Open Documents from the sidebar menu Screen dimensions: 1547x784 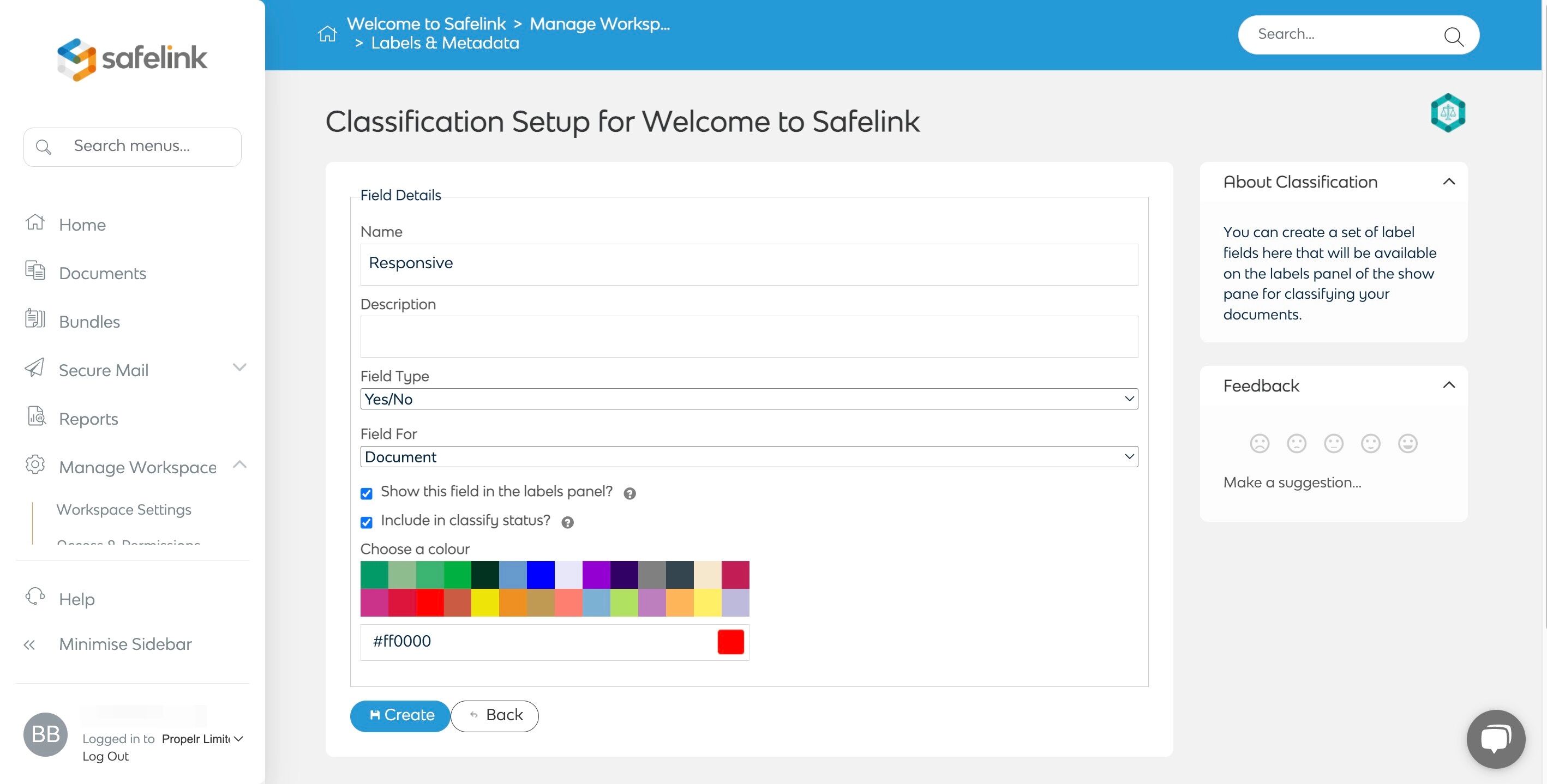(x=102, y=273)
